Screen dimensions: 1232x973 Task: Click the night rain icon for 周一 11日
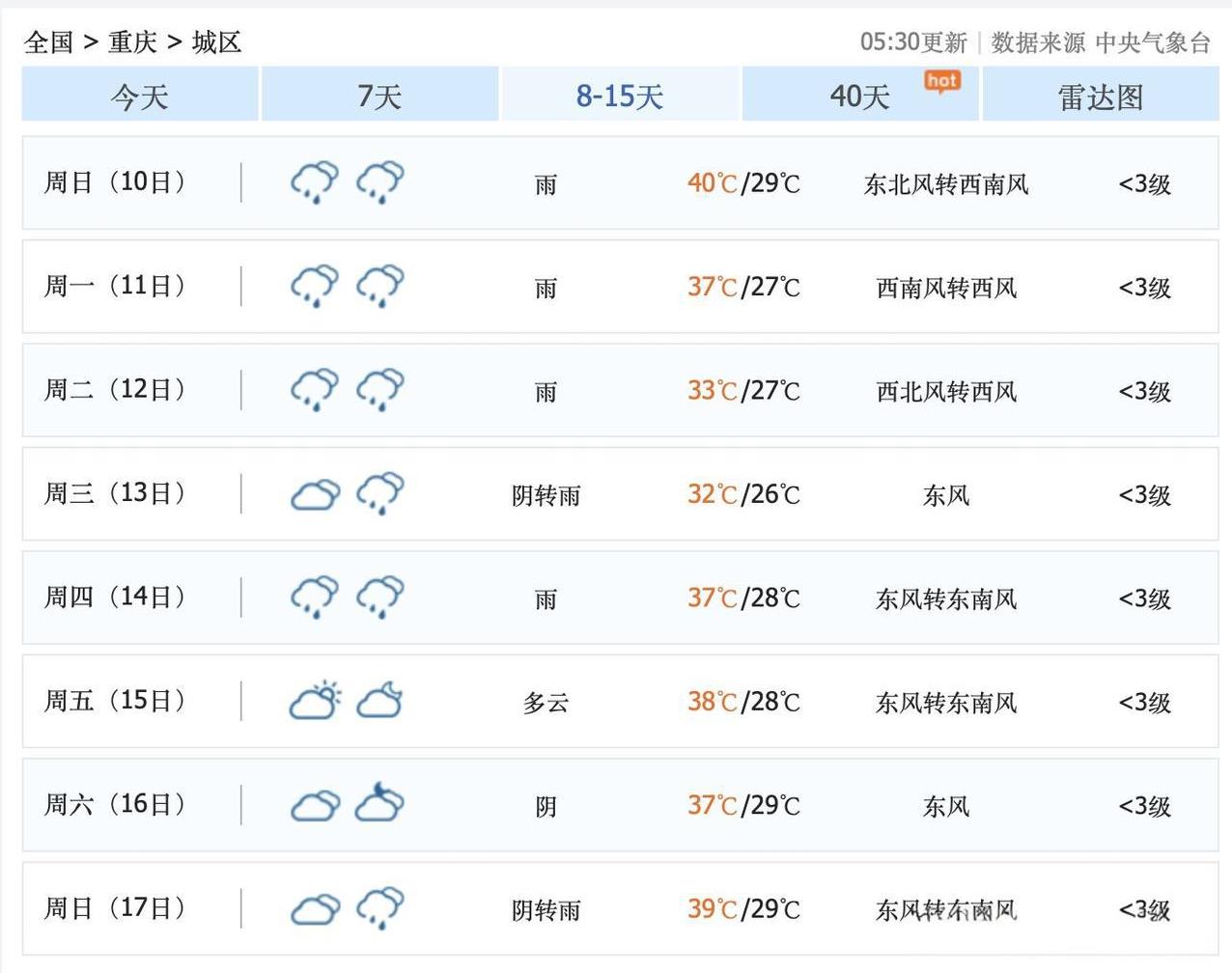tap(380, 286)
